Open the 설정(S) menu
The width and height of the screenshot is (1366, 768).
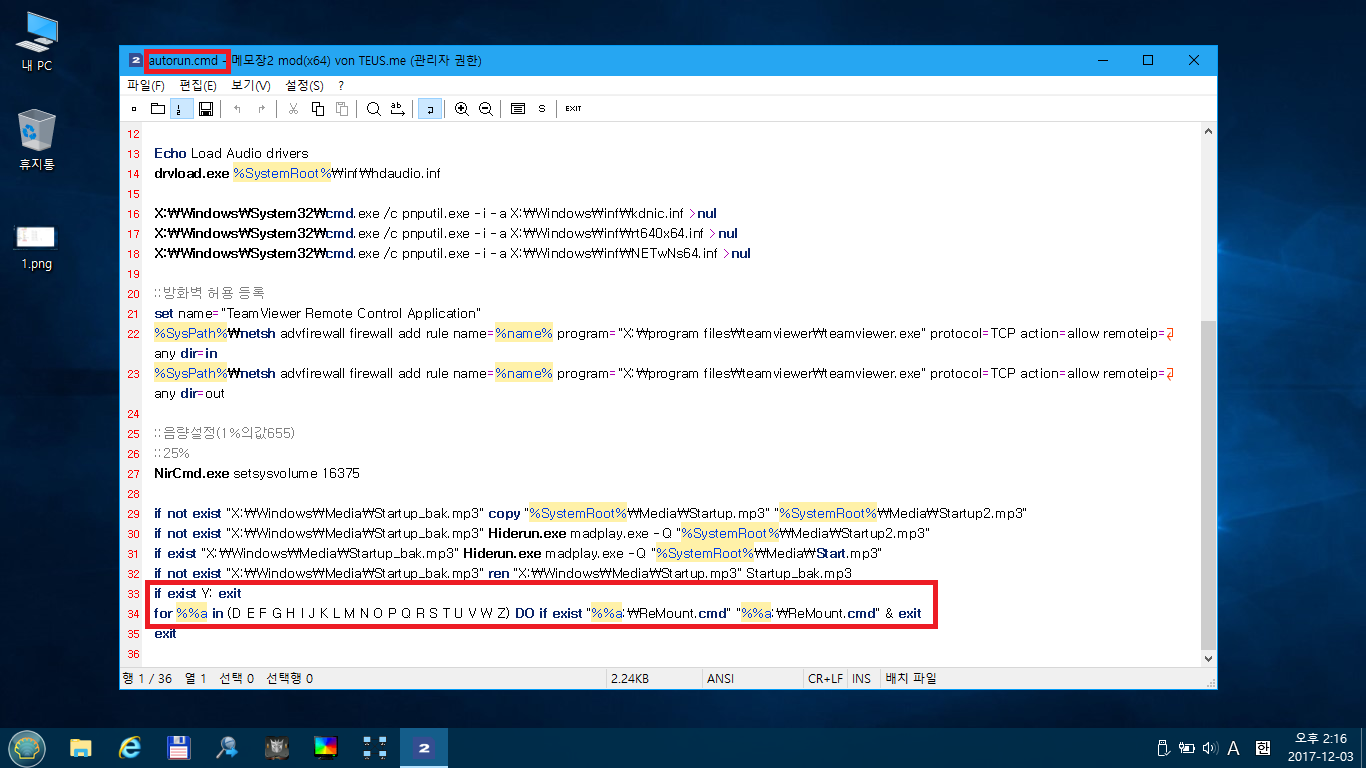304,86
